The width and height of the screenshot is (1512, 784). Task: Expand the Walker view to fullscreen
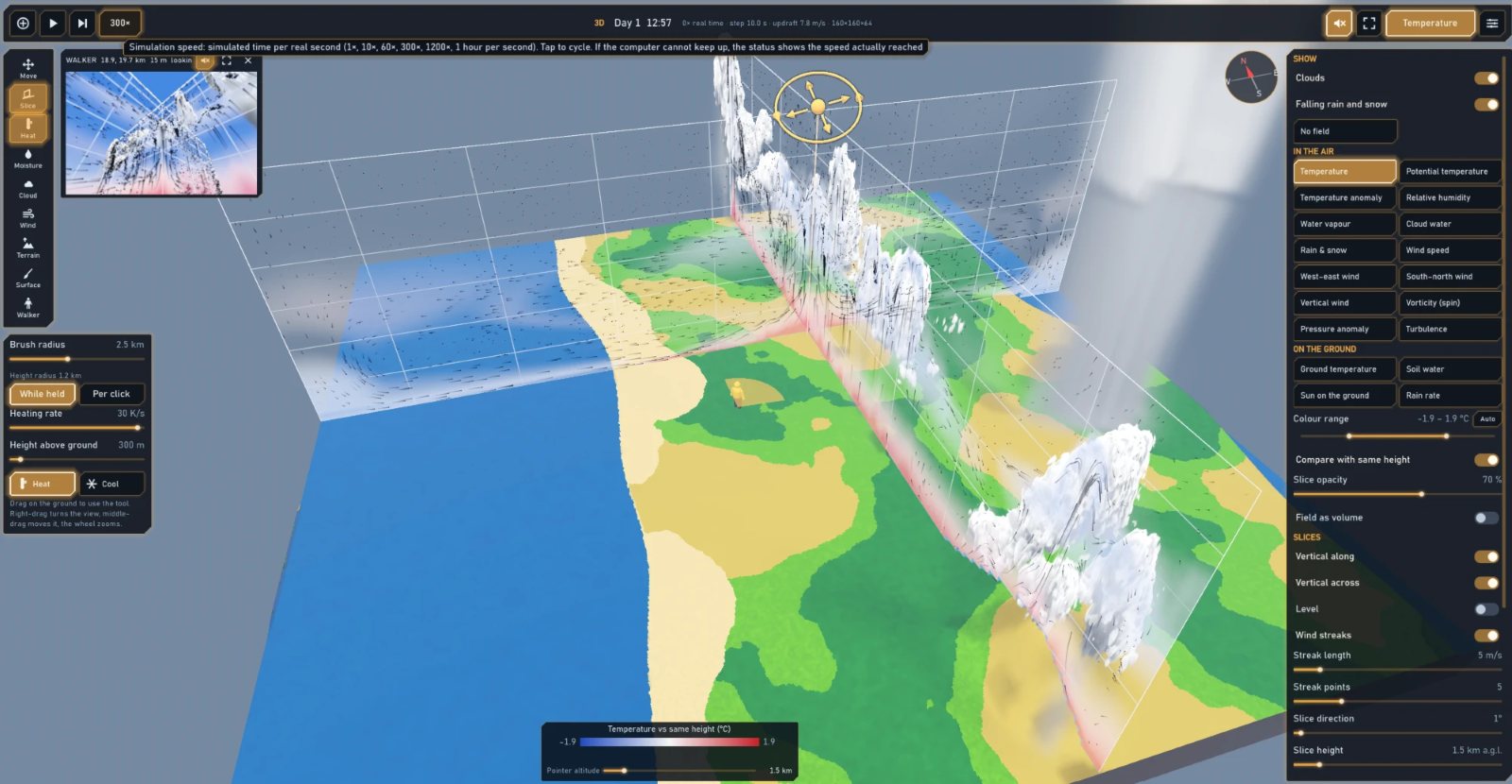(227, 60)
